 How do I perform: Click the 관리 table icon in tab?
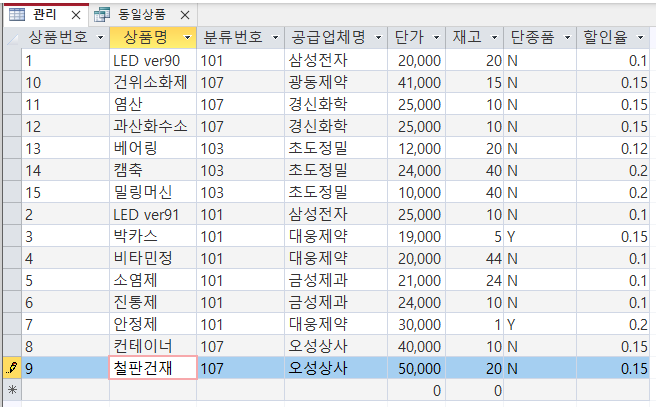pos(17,15)
